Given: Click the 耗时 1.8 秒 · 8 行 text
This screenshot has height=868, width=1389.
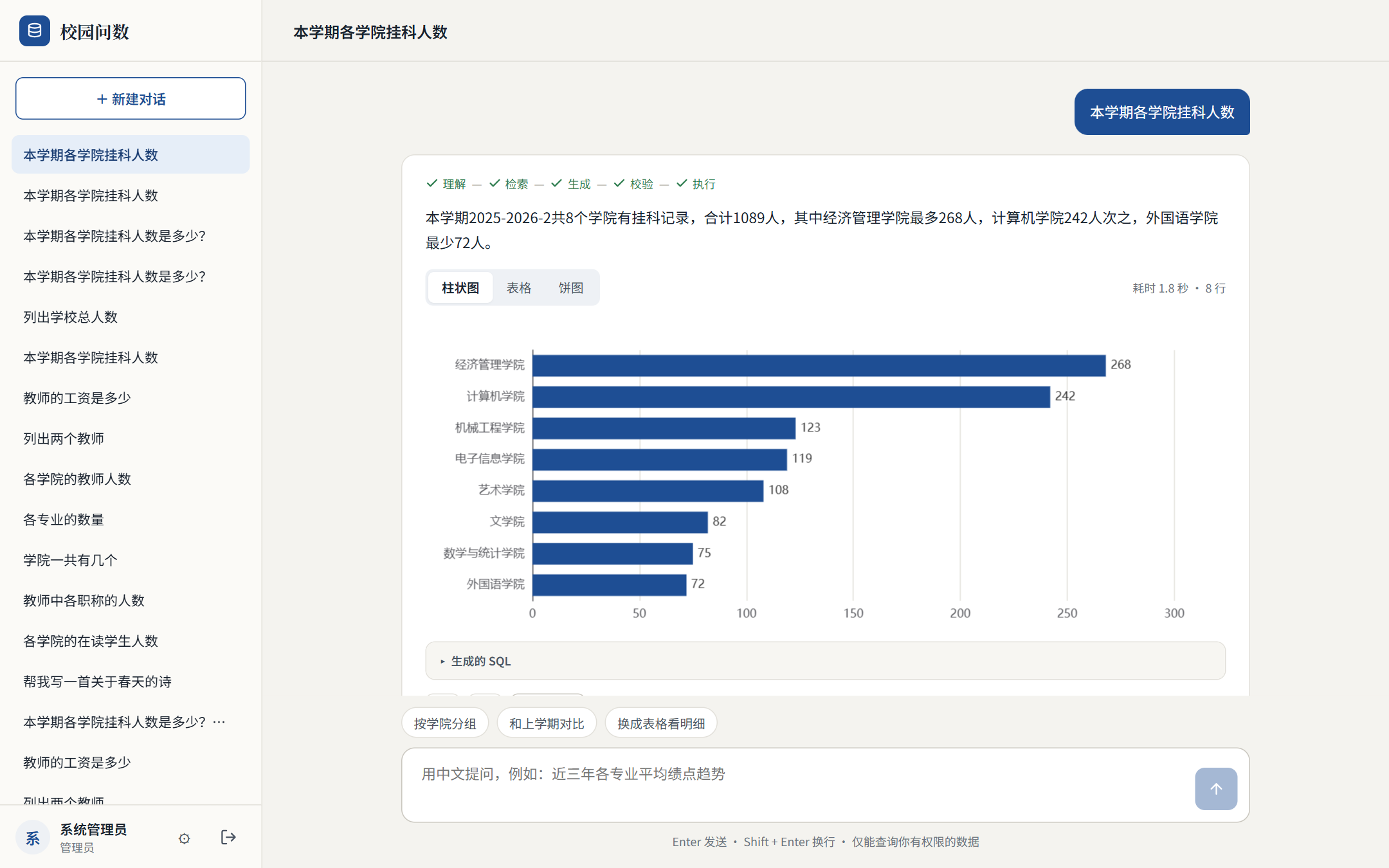Looking at the screenshot, I should (x=1179, y=288).
